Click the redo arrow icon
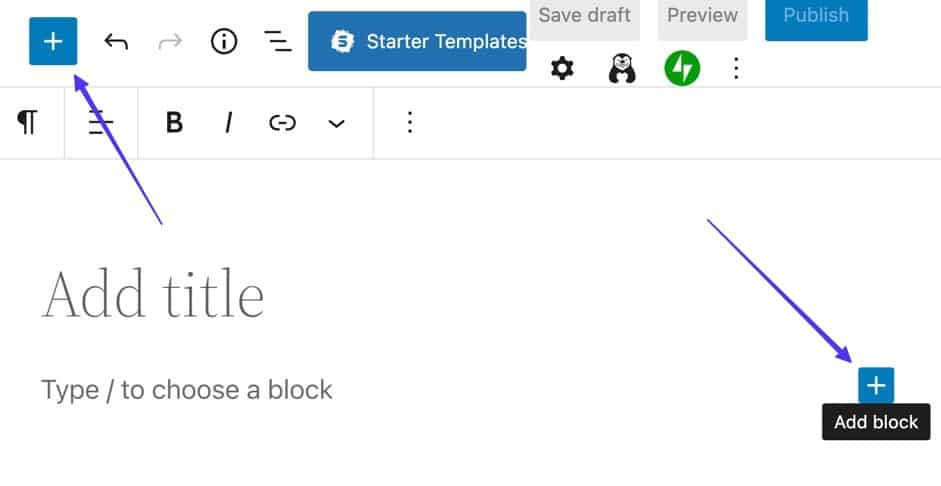This screenshot has height=486, width=941. point(171,42)
